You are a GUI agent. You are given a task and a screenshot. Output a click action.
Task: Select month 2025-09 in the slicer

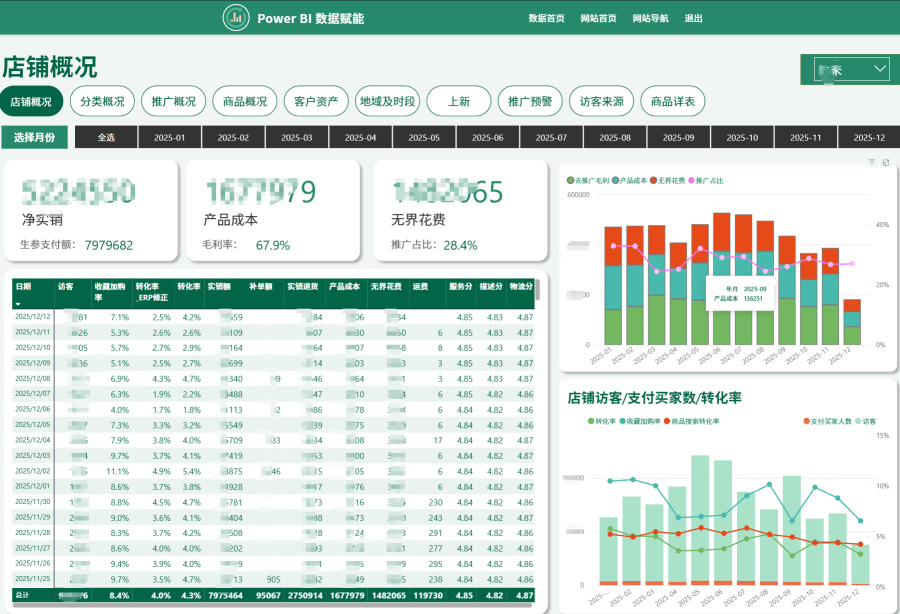679,138
